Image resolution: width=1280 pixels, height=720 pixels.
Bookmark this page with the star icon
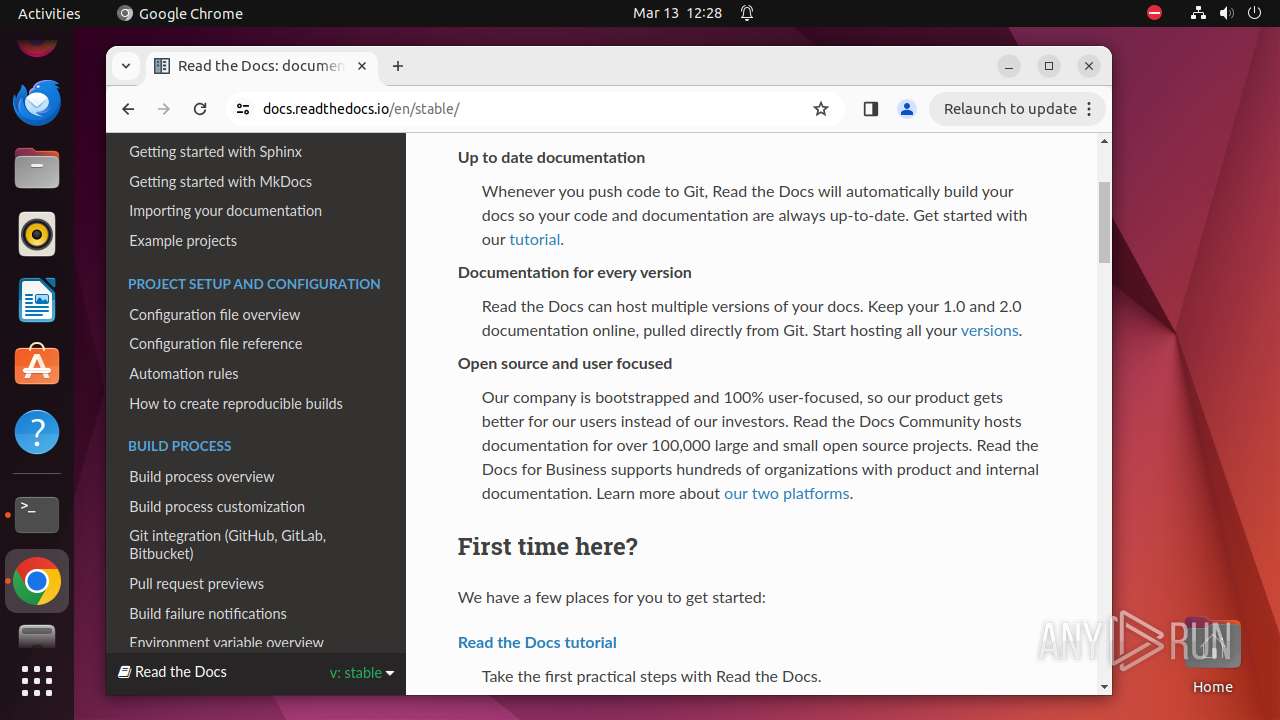821,109
